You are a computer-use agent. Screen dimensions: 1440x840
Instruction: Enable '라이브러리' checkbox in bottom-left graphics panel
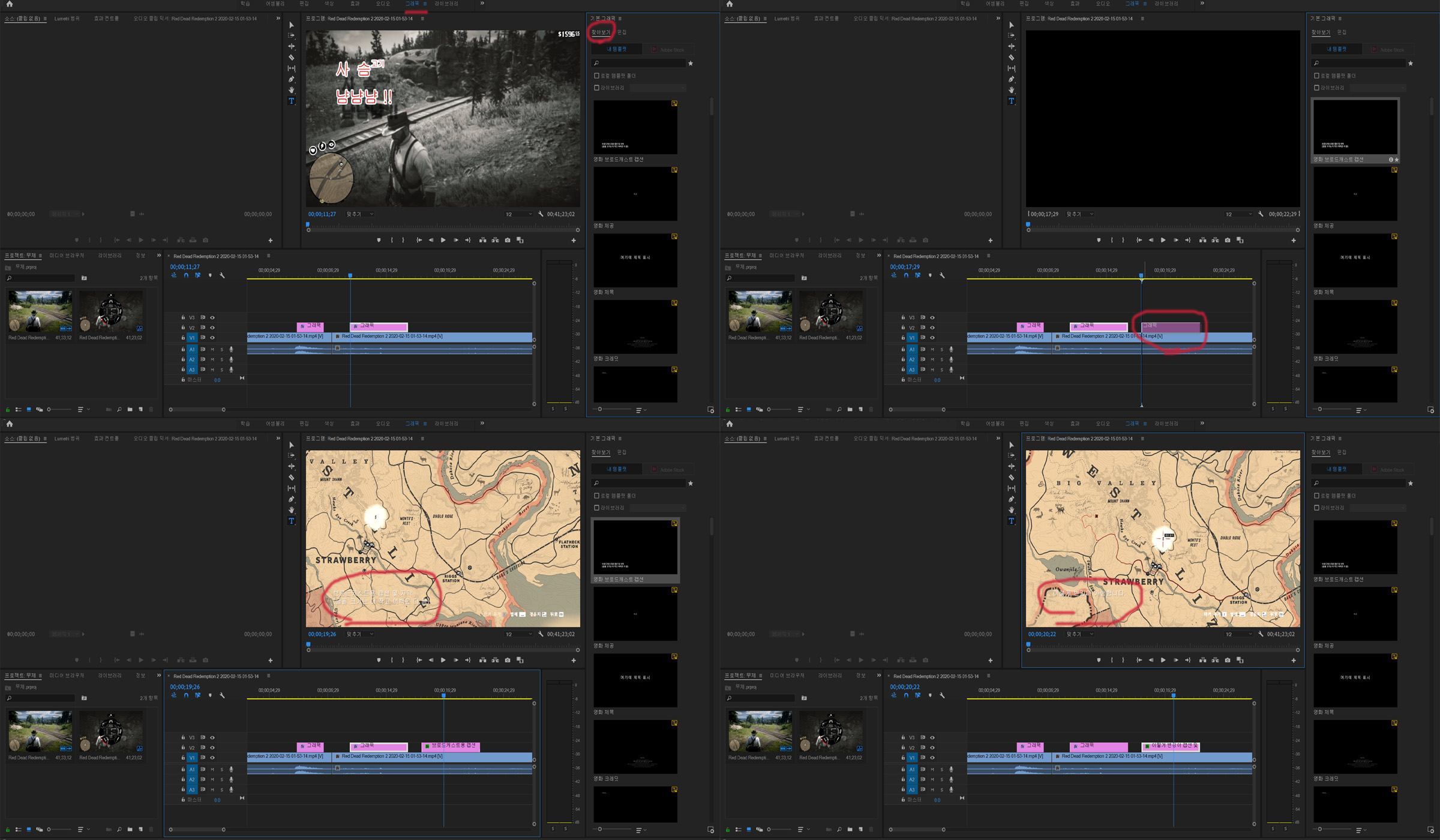(596, 508)
